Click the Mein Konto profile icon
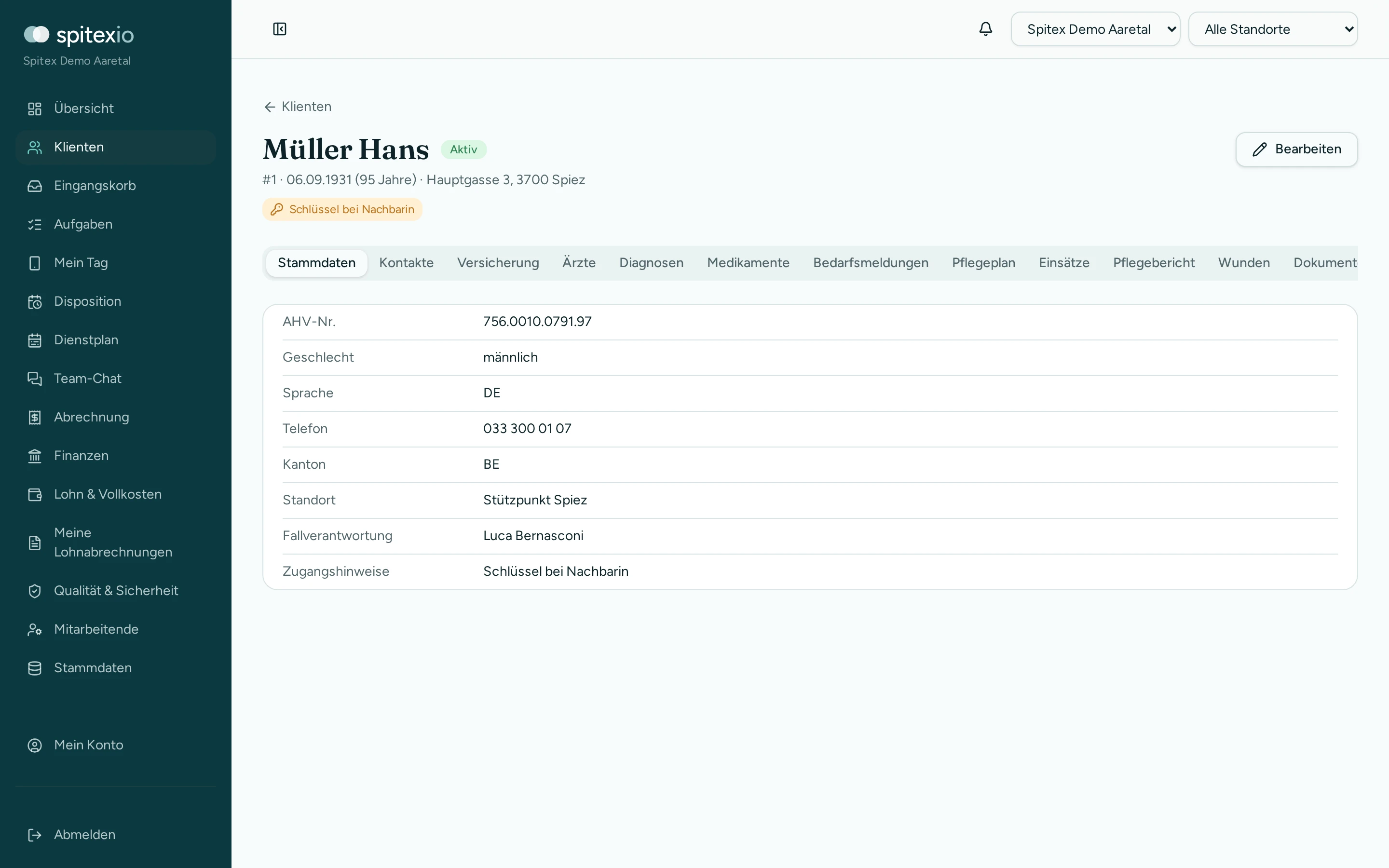This screenshot has width=1389, height=868. pyautogui.click(x=35, y=745)
